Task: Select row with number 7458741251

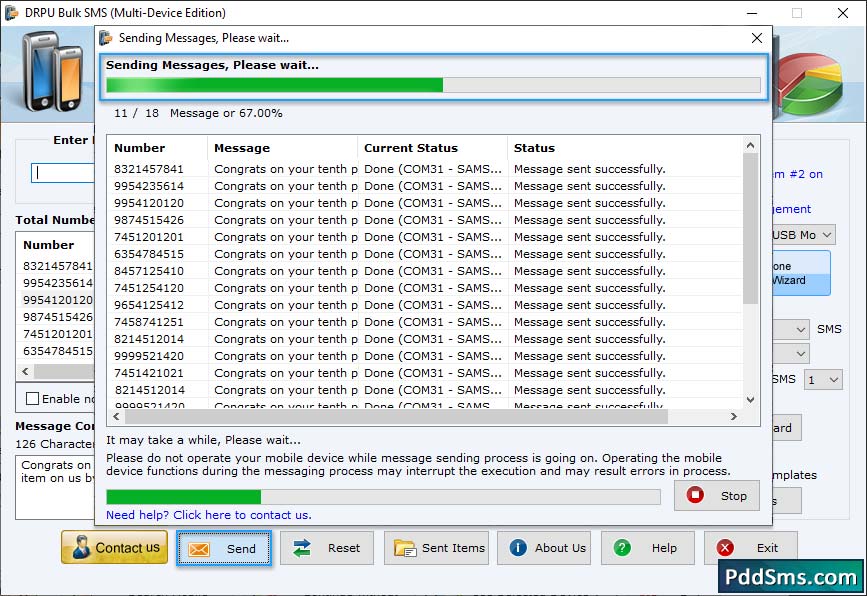Action: click(x=425, y=322)
